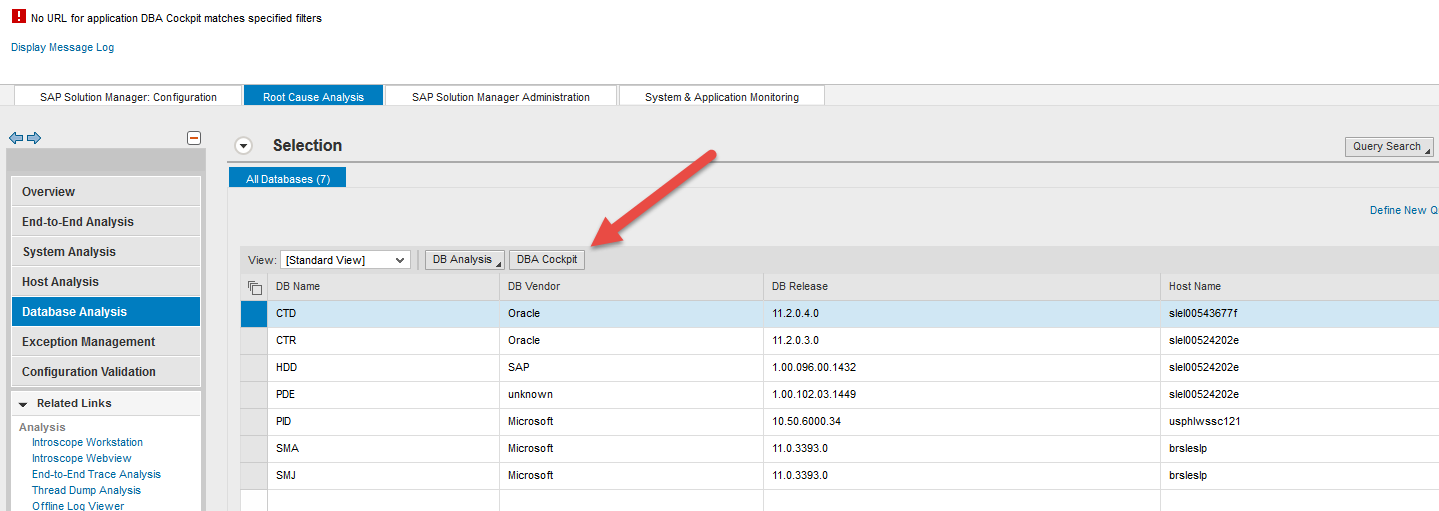1439x511 pixels.
Task: Select the SMJ row selector cell
Action: click(x=254, y=476)
